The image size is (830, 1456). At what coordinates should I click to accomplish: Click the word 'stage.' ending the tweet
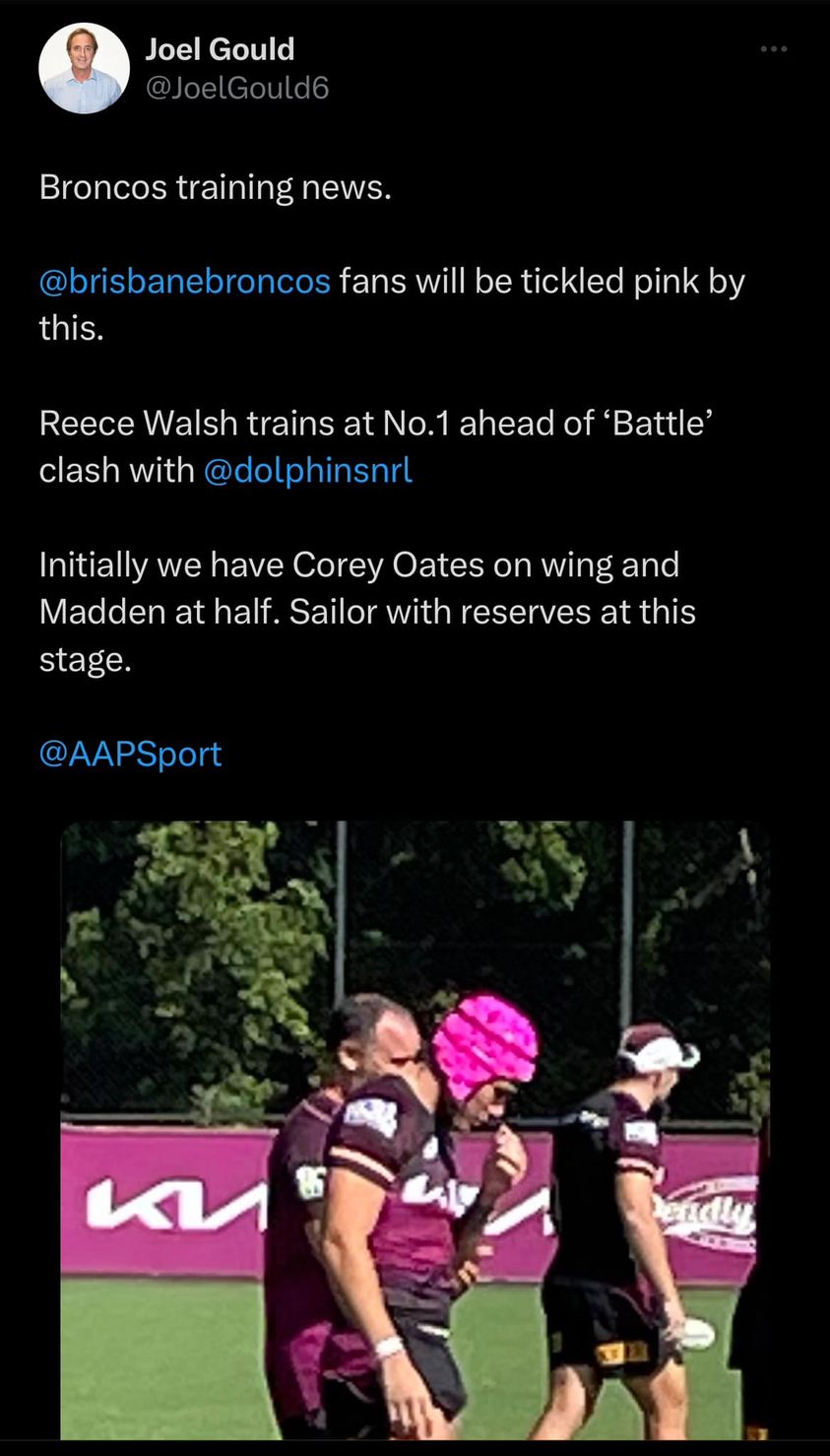click(85, 660)
